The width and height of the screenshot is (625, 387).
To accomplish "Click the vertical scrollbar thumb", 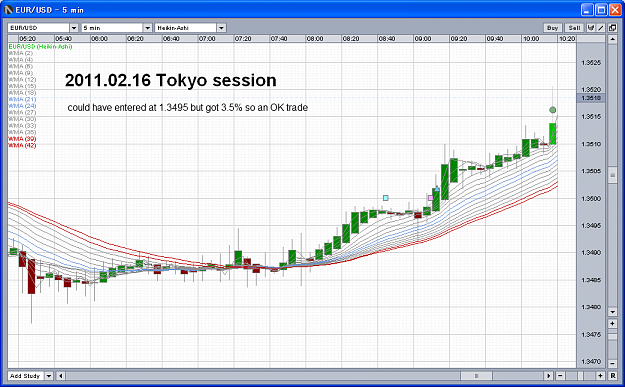I will tap(613, 175).
